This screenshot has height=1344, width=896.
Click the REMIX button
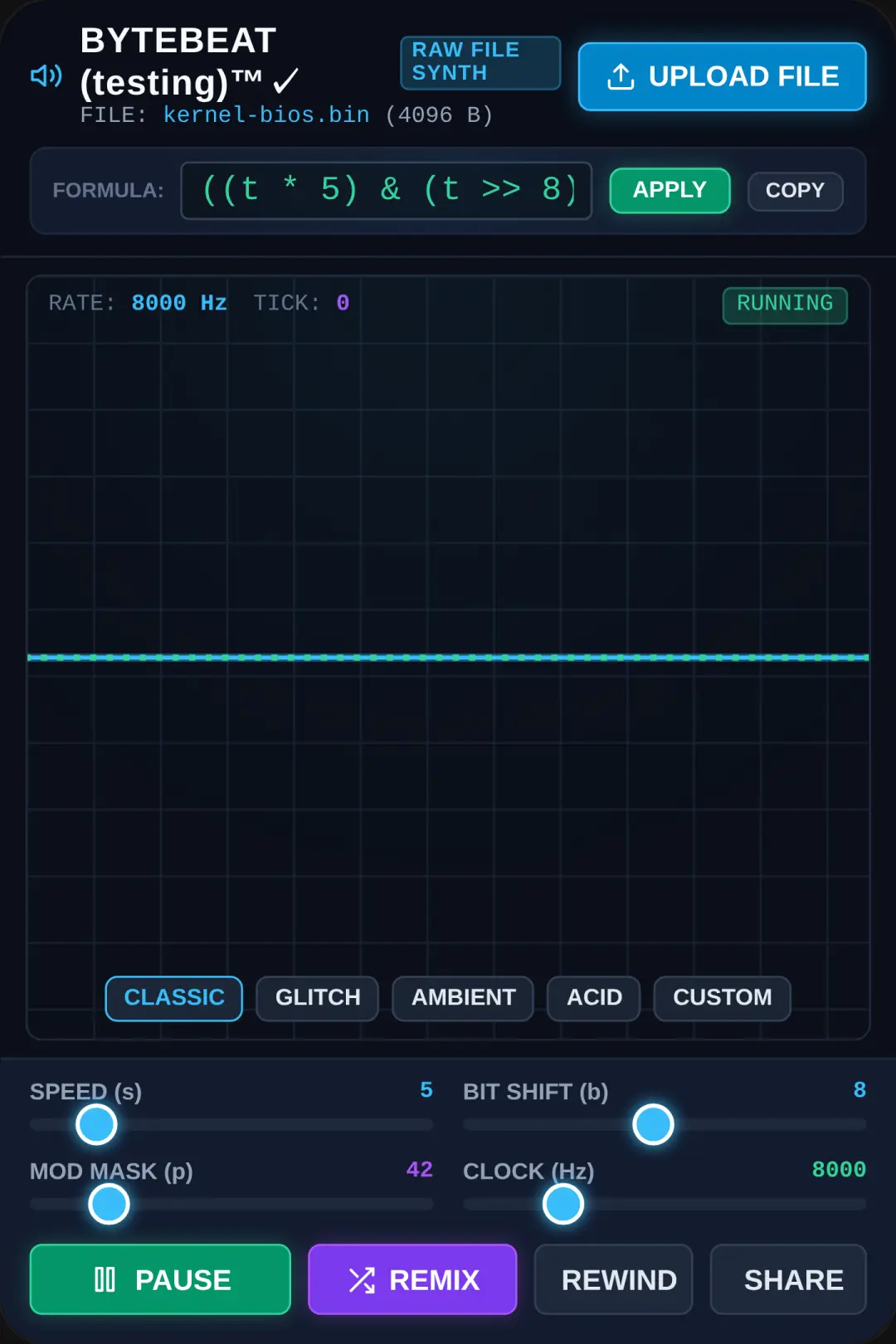[412, 1279]
